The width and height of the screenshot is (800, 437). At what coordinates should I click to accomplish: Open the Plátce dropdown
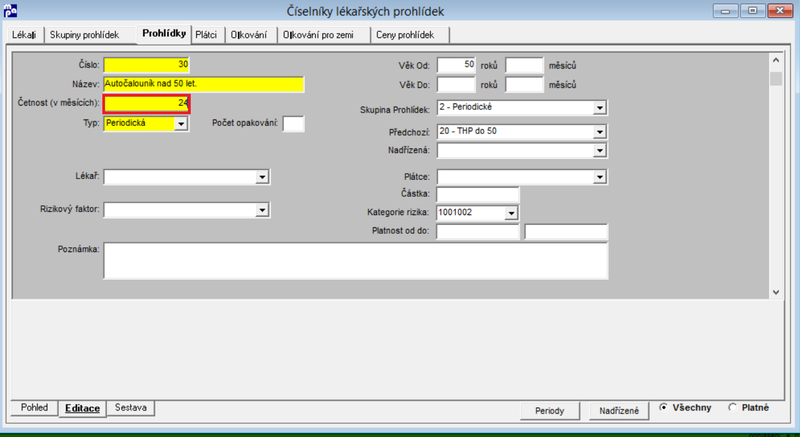[x=599, y=177]
